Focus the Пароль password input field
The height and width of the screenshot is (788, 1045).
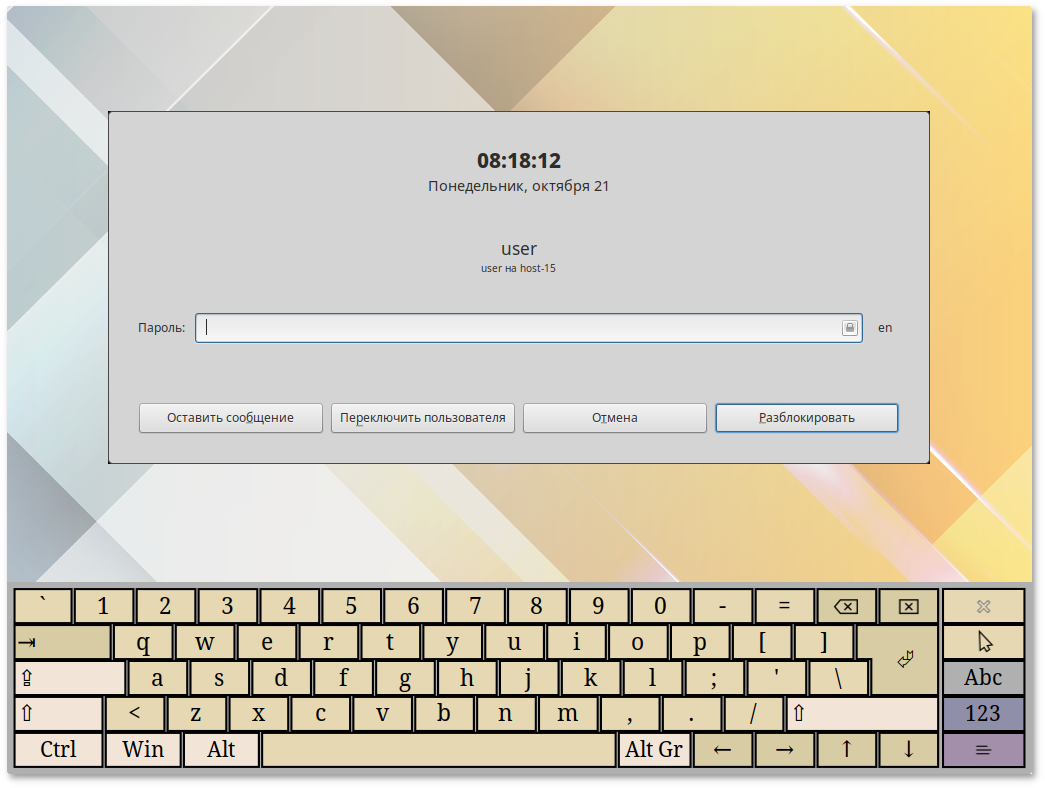[520, 328]
